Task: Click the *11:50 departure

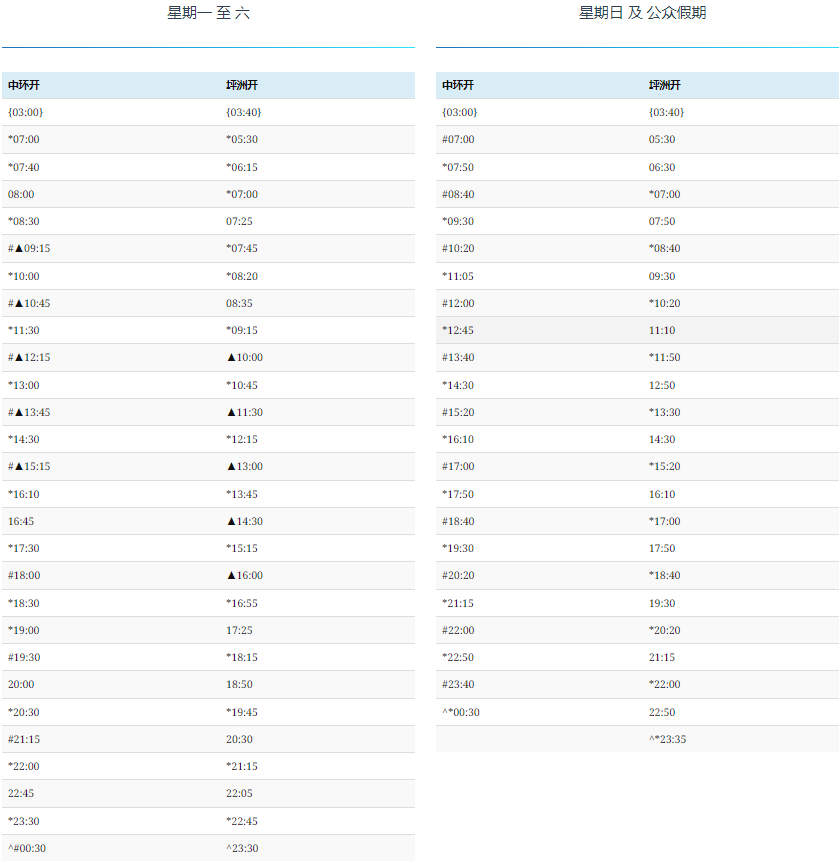Action: (x=664, y=357)
